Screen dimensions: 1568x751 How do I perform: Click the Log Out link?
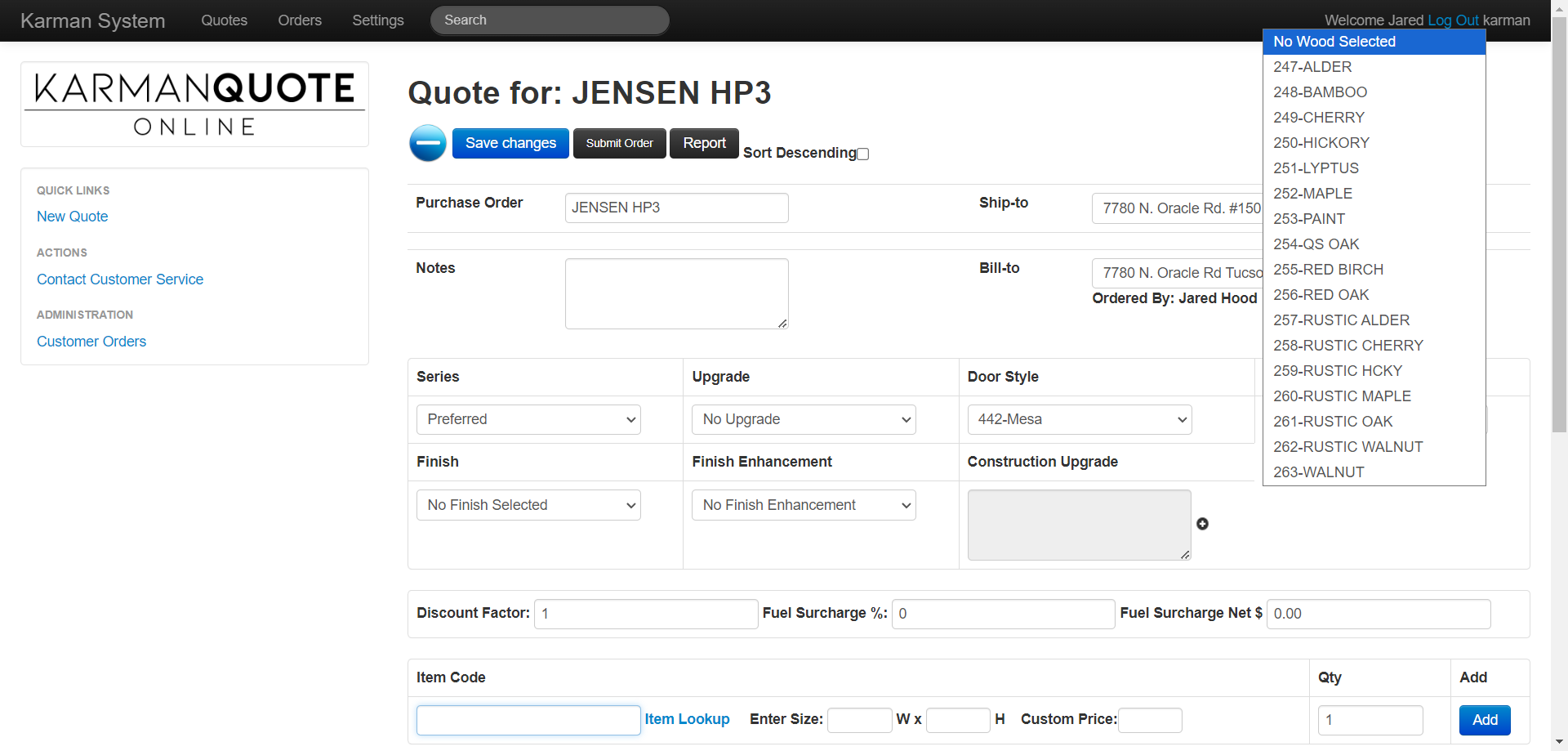click(x=1453, y=20)
